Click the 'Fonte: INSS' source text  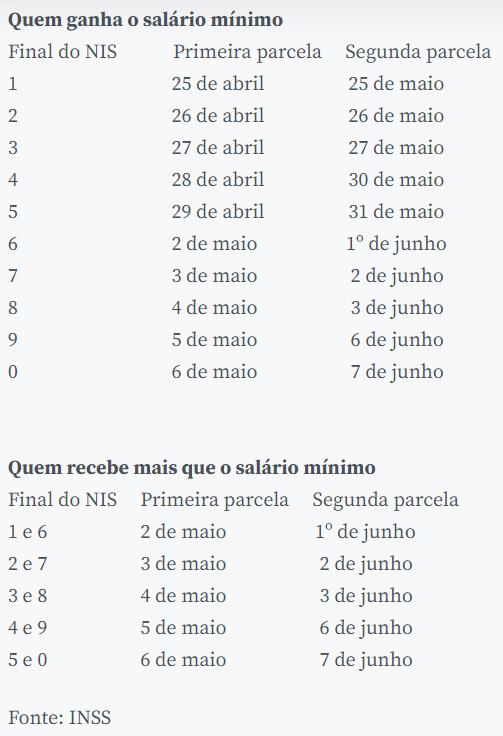tap(60, 718)
